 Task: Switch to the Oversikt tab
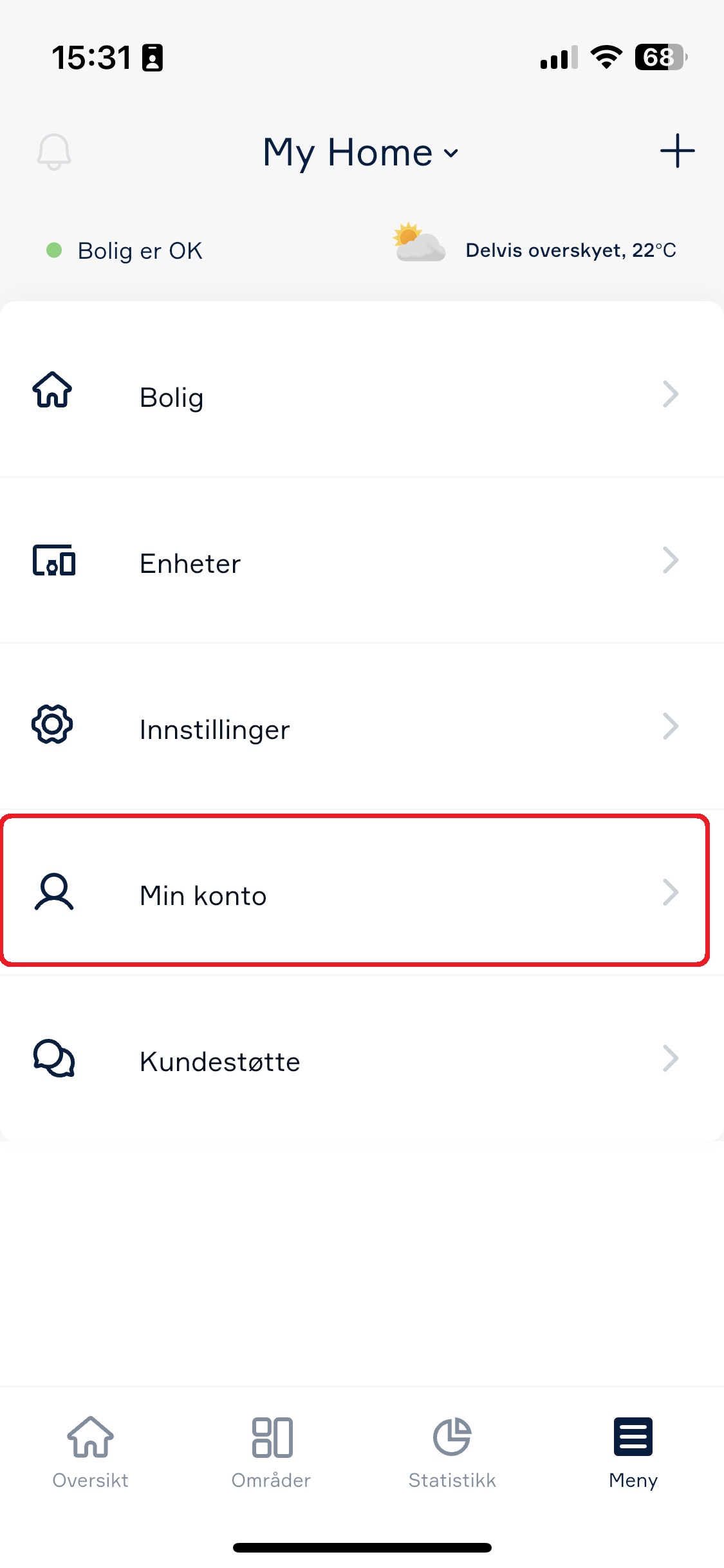coord(91,1453)
